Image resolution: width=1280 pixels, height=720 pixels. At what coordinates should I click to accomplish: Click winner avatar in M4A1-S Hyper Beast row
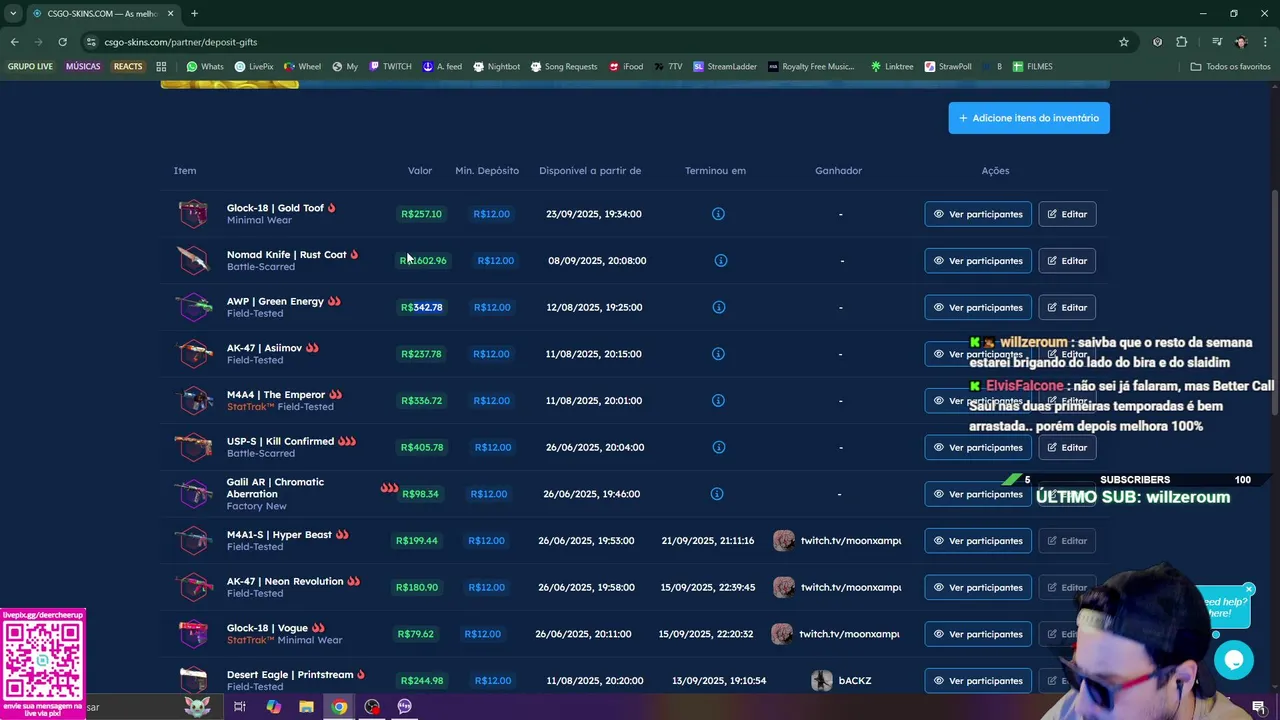click(x=784, y=541)
